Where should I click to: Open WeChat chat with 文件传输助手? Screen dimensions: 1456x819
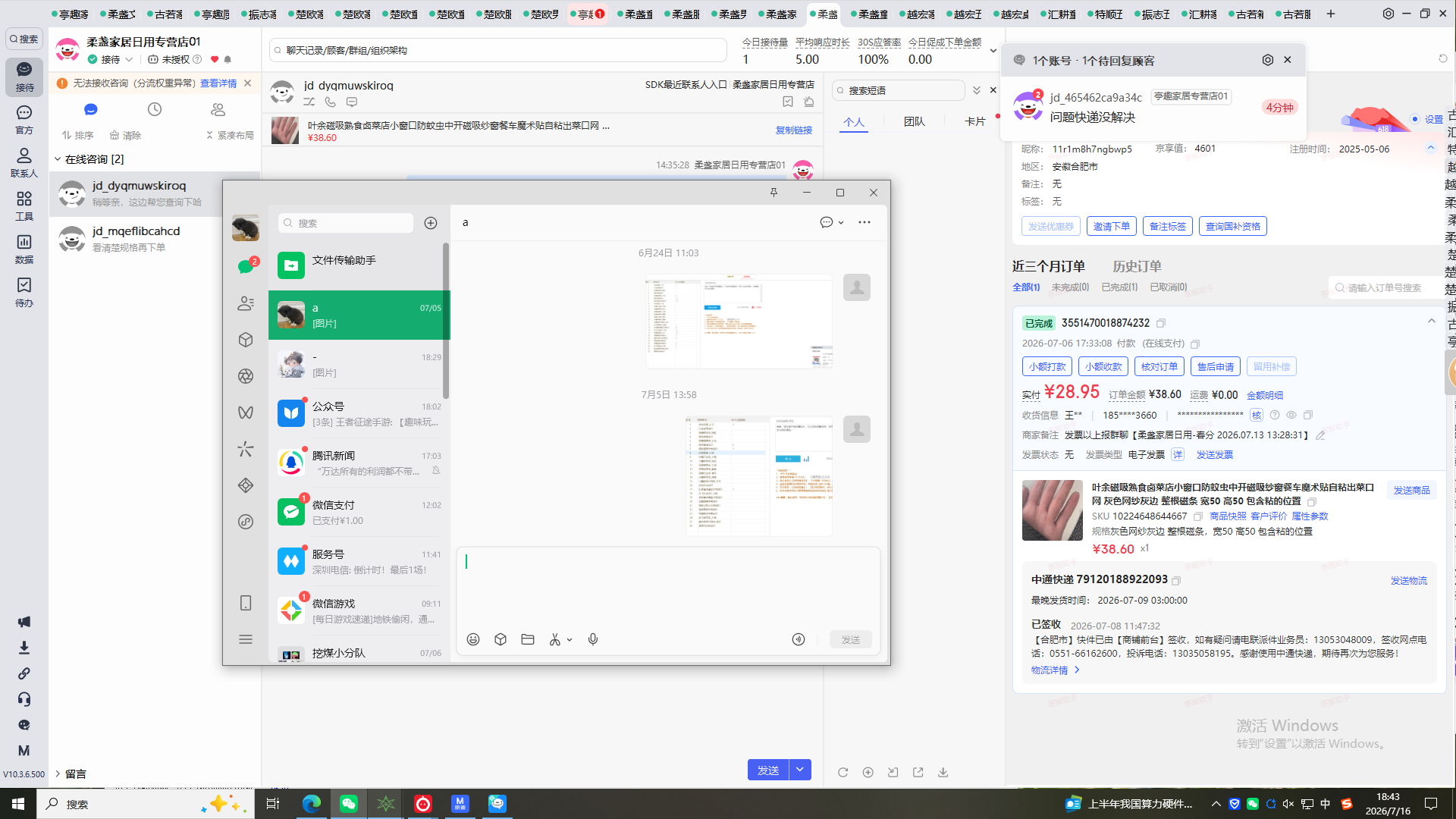pyautogui.click(x=359, y=265)
